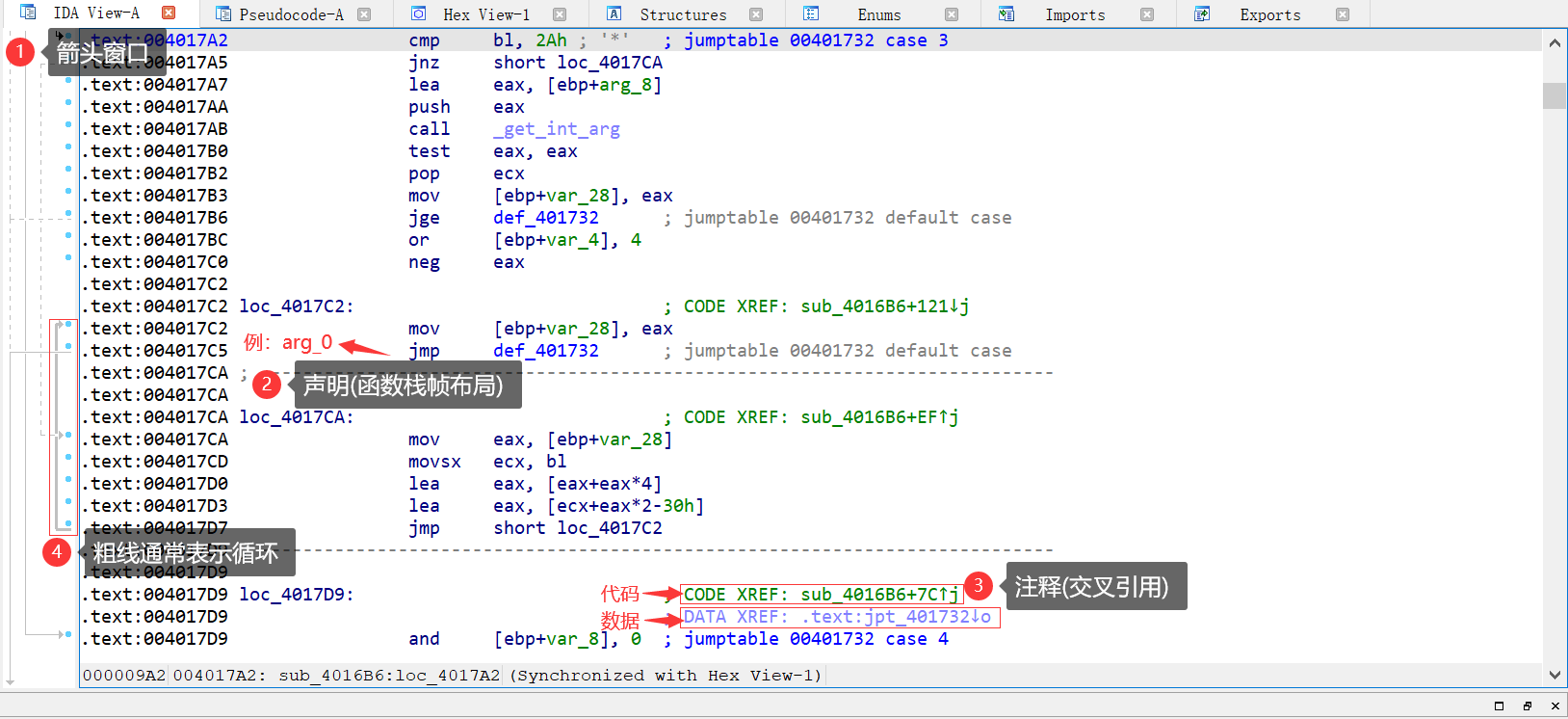Image resolution: width=1568 pixels, height=719 pixels.
Task: Select the test eax, eax instruction
Action: pyautogui.click(x=493, y=151)
